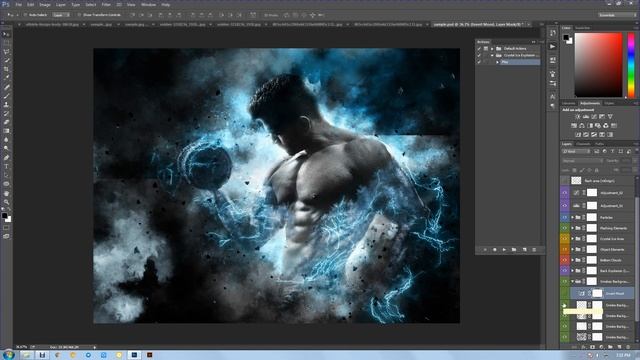640x360 pixels.
Task: Expand the Play action steps
Action: [498, 62]
